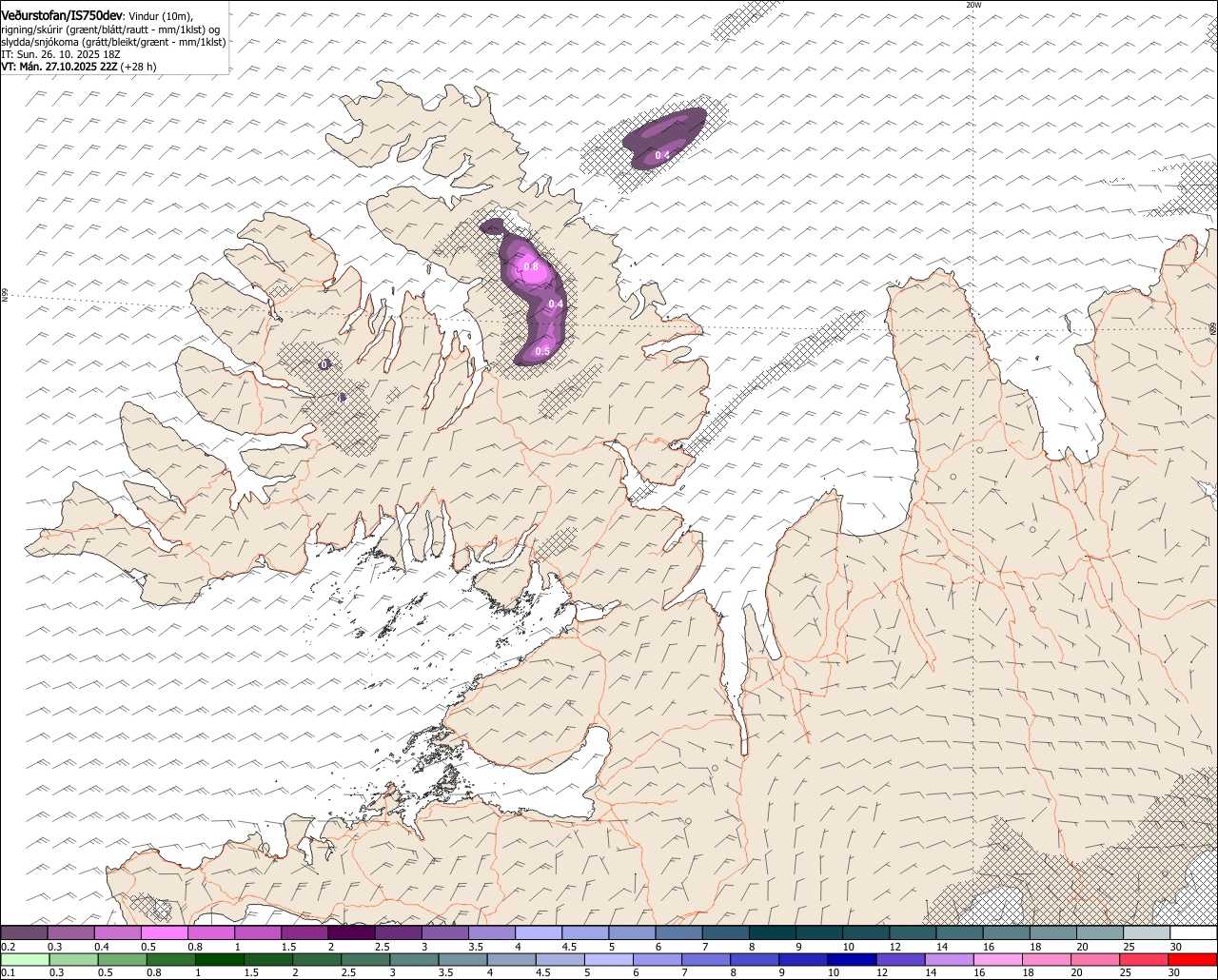Image resolution: width=1218 pixels, height=980 pixels.
Task: Click the latitude label on the right map edge
Action: click(1213, 327)
